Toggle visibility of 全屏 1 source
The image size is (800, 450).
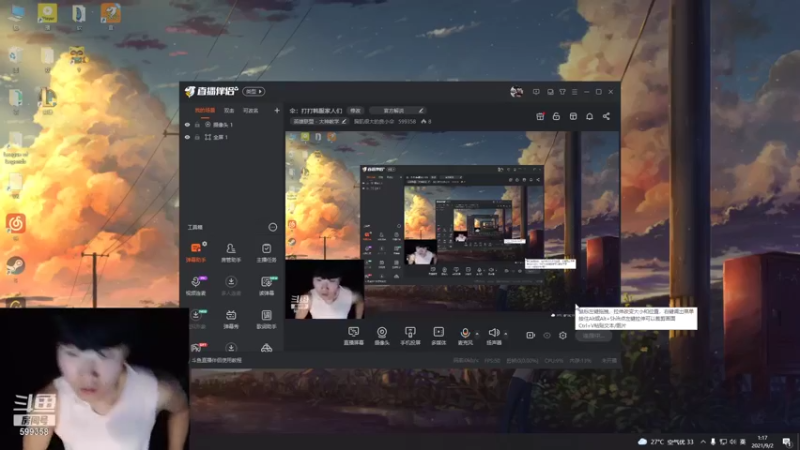click(x=187, y=137)
